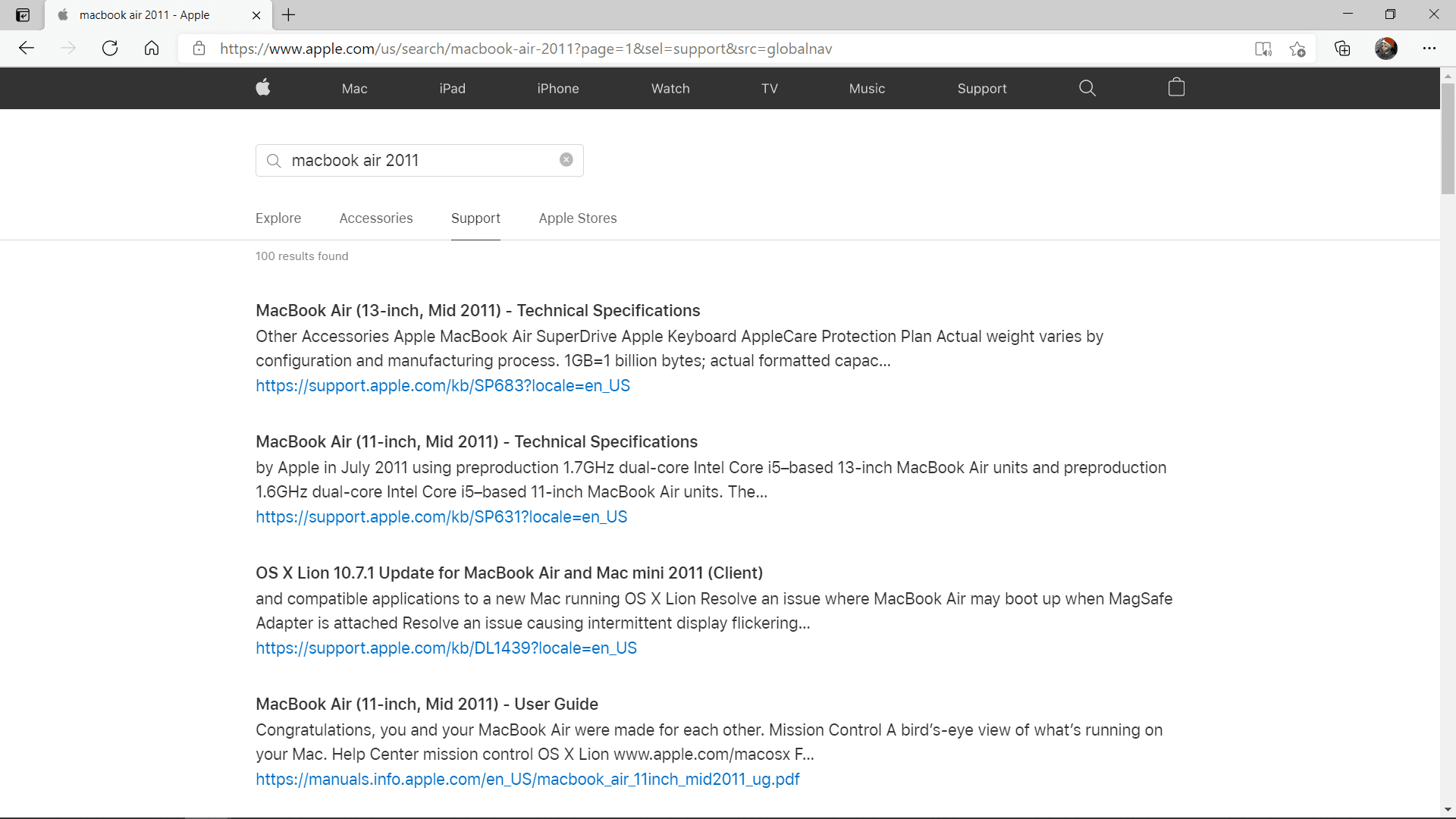Viewport: 1456px width, 819px height.
Task: Reload the page with the refresh icon
Action: (x=110, y=49)
